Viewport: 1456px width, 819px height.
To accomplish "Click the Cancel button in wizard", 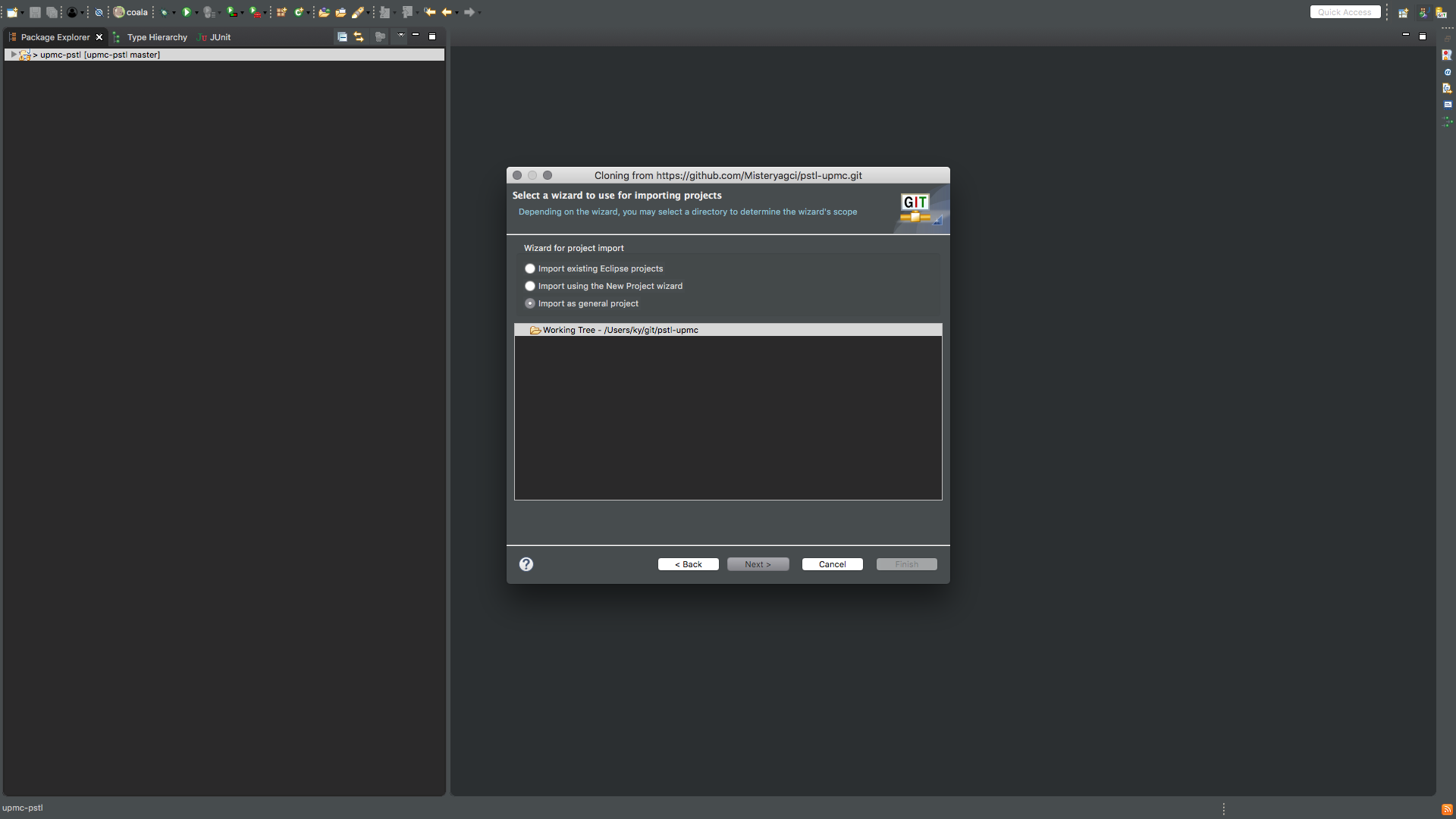I will point(832,563).
